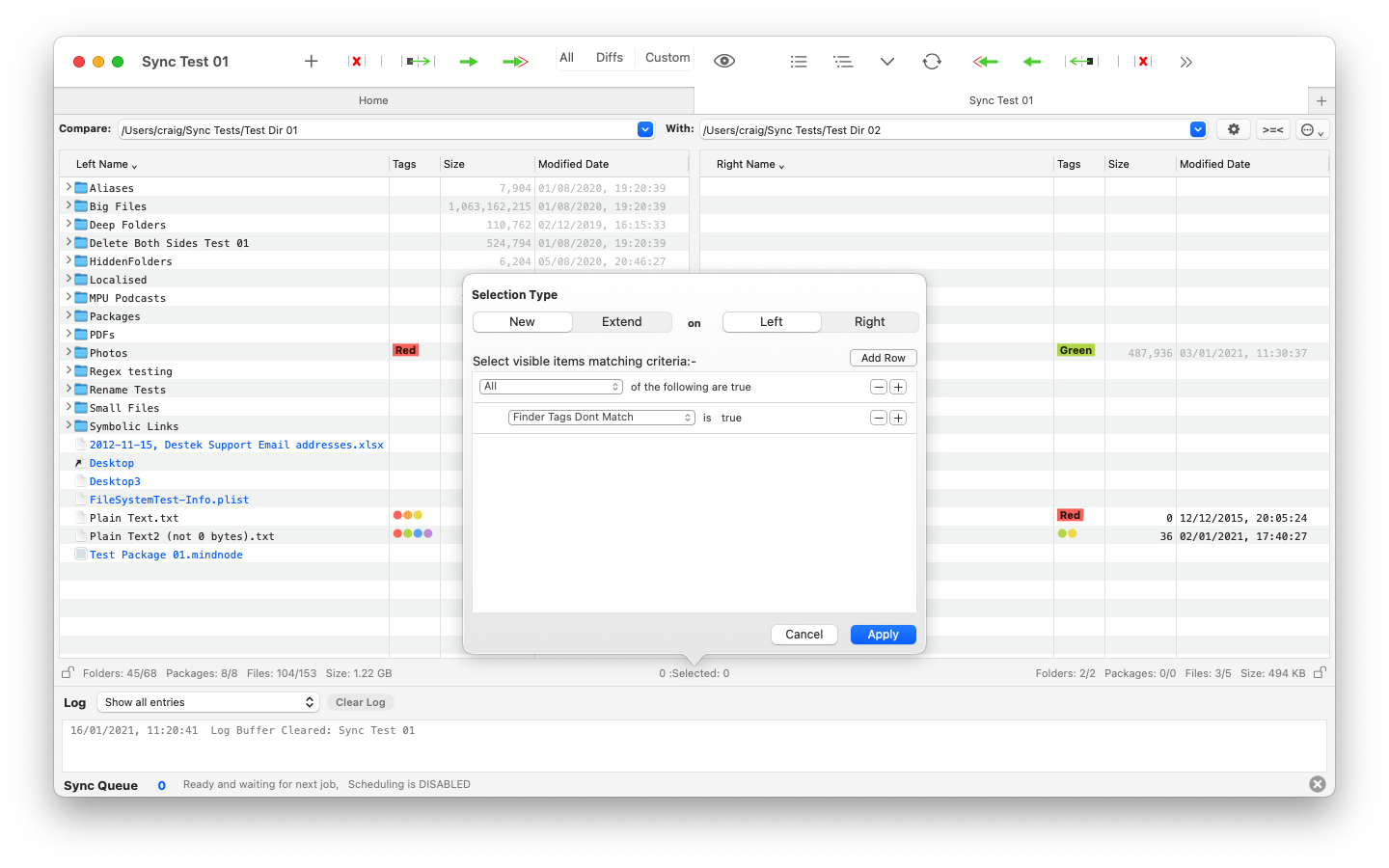The height and width of the screenshot is (868, 1389).
Task: Dismiss Sync Queue with the round X icon
Action: pyautogui.click(x=1318, y=784)
